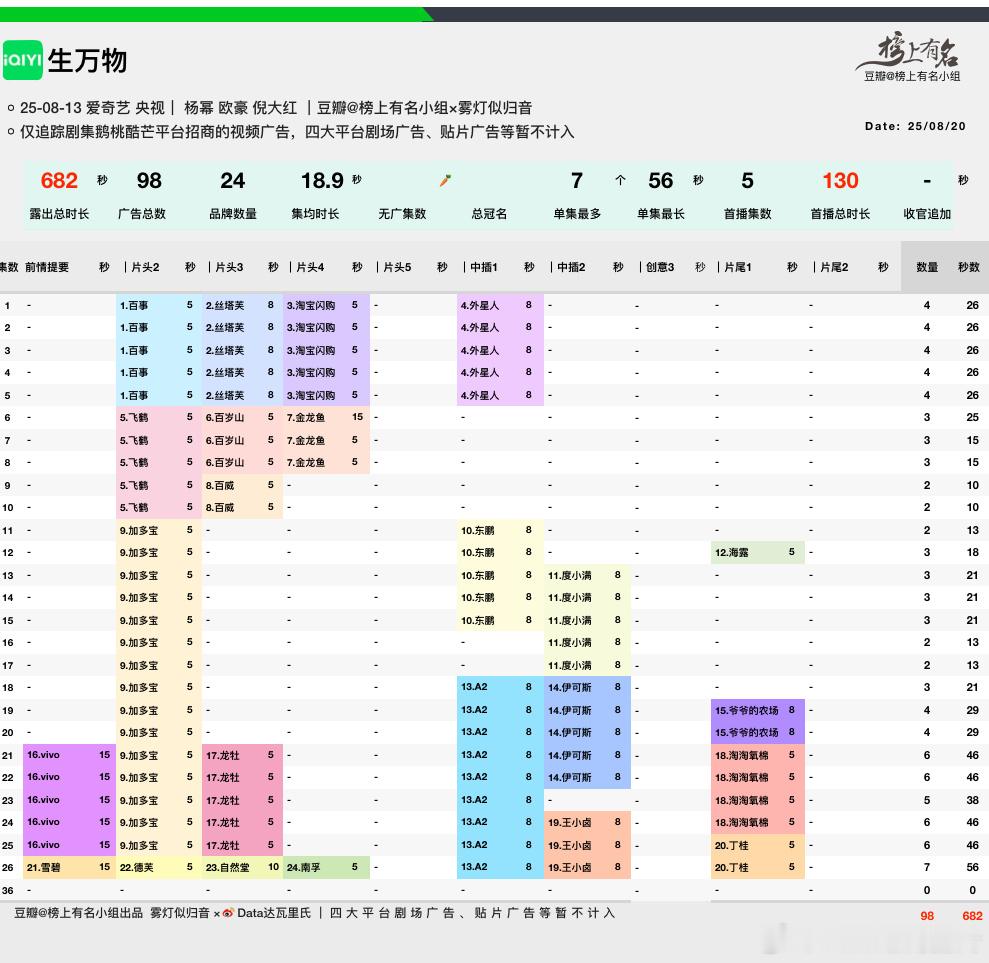The height and width of the screenshot is (963, 989).
Task: Click the 14.伊可斯 cell in episode 18 row
Action: tap(587, 687)
